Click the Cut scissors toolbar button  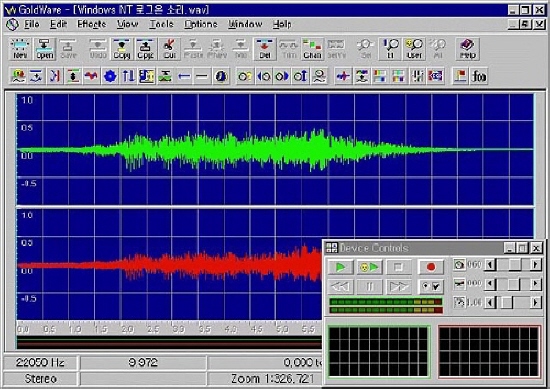[169, 49]
